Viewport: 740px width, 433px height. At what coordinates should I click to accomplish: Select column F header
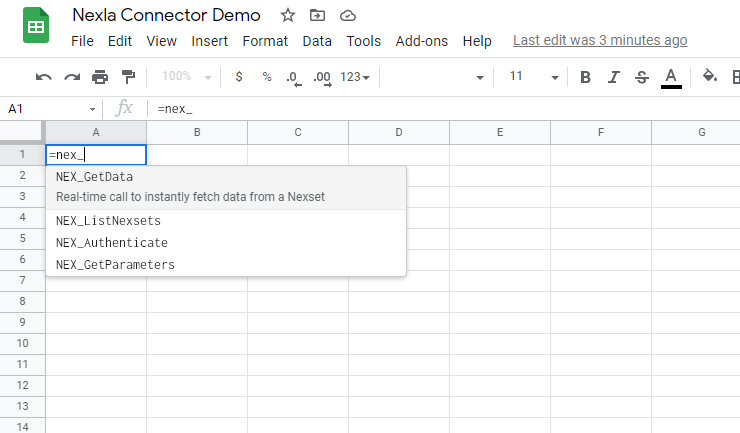(601, 133)
